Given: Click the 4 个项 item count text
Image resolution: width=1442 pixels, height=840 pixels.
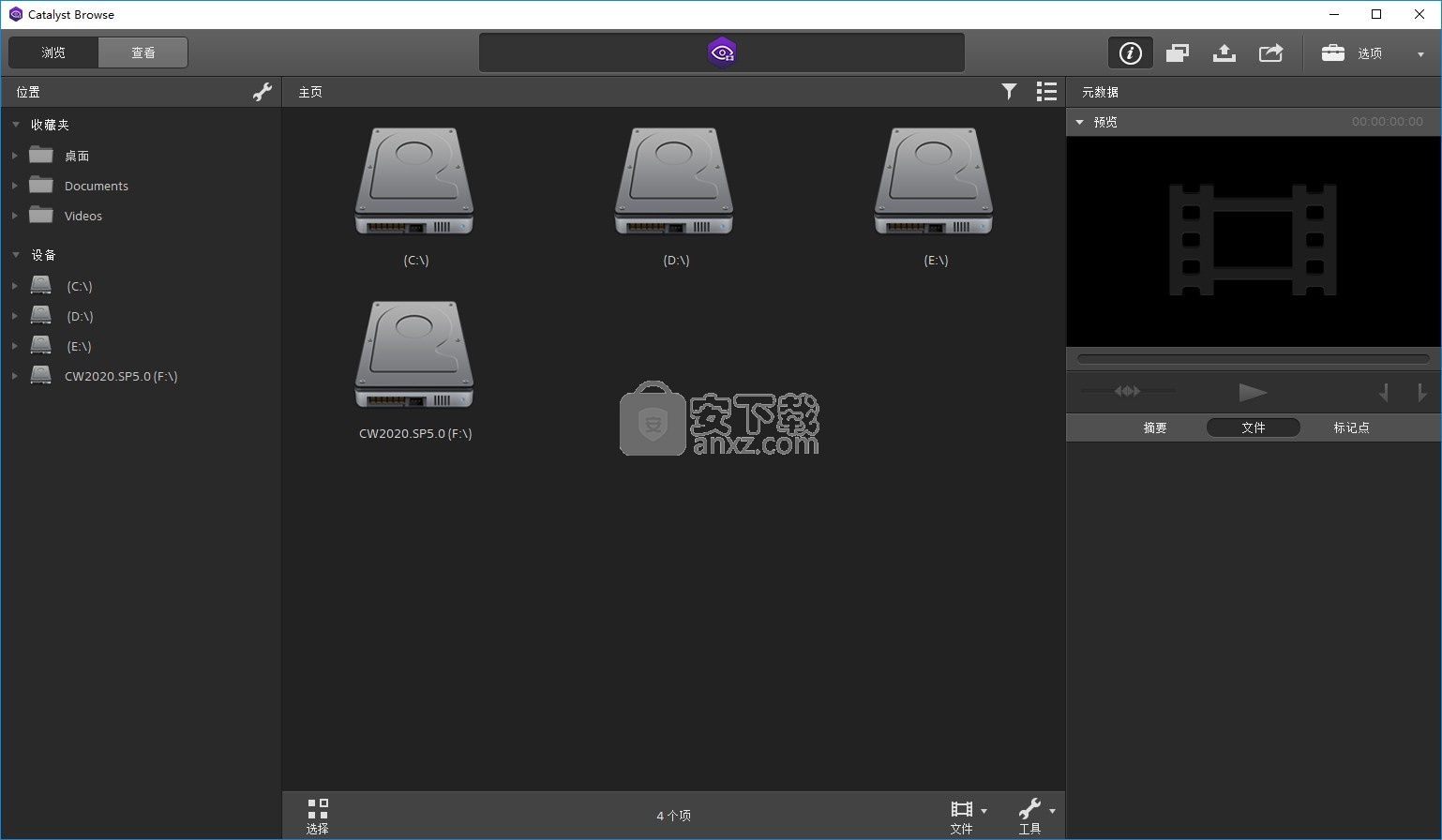Looking at the screenshot, I should [x=673, y=816].
